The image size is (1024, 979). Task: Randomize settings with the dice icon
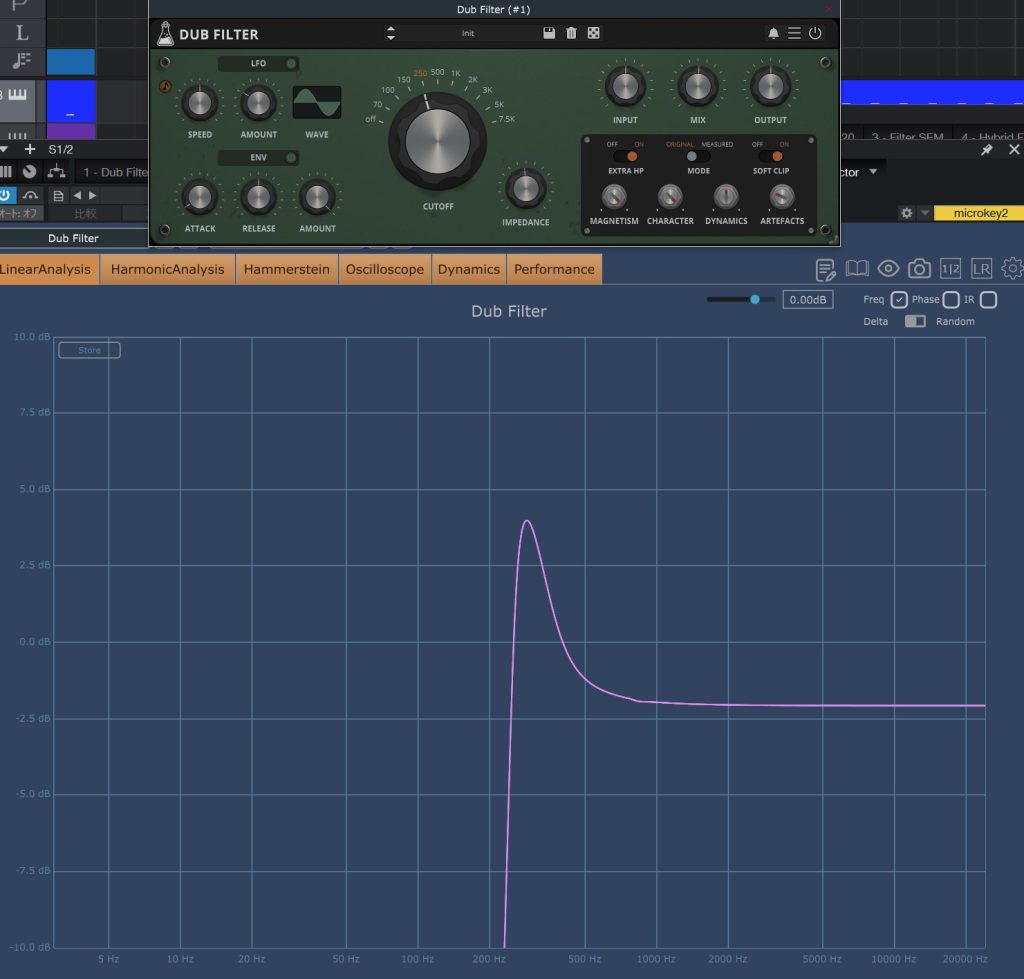click(x=593, y=33)
